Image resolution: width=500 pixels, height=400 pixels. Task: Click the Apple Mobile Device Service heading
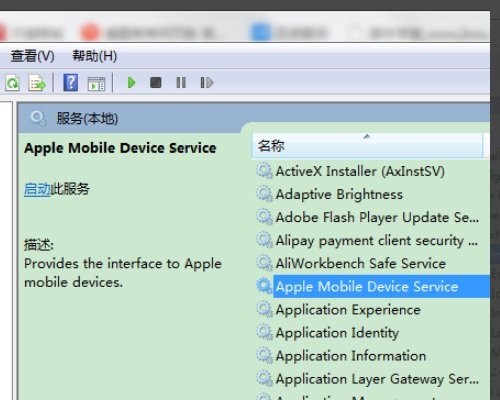tap(120, 148)
